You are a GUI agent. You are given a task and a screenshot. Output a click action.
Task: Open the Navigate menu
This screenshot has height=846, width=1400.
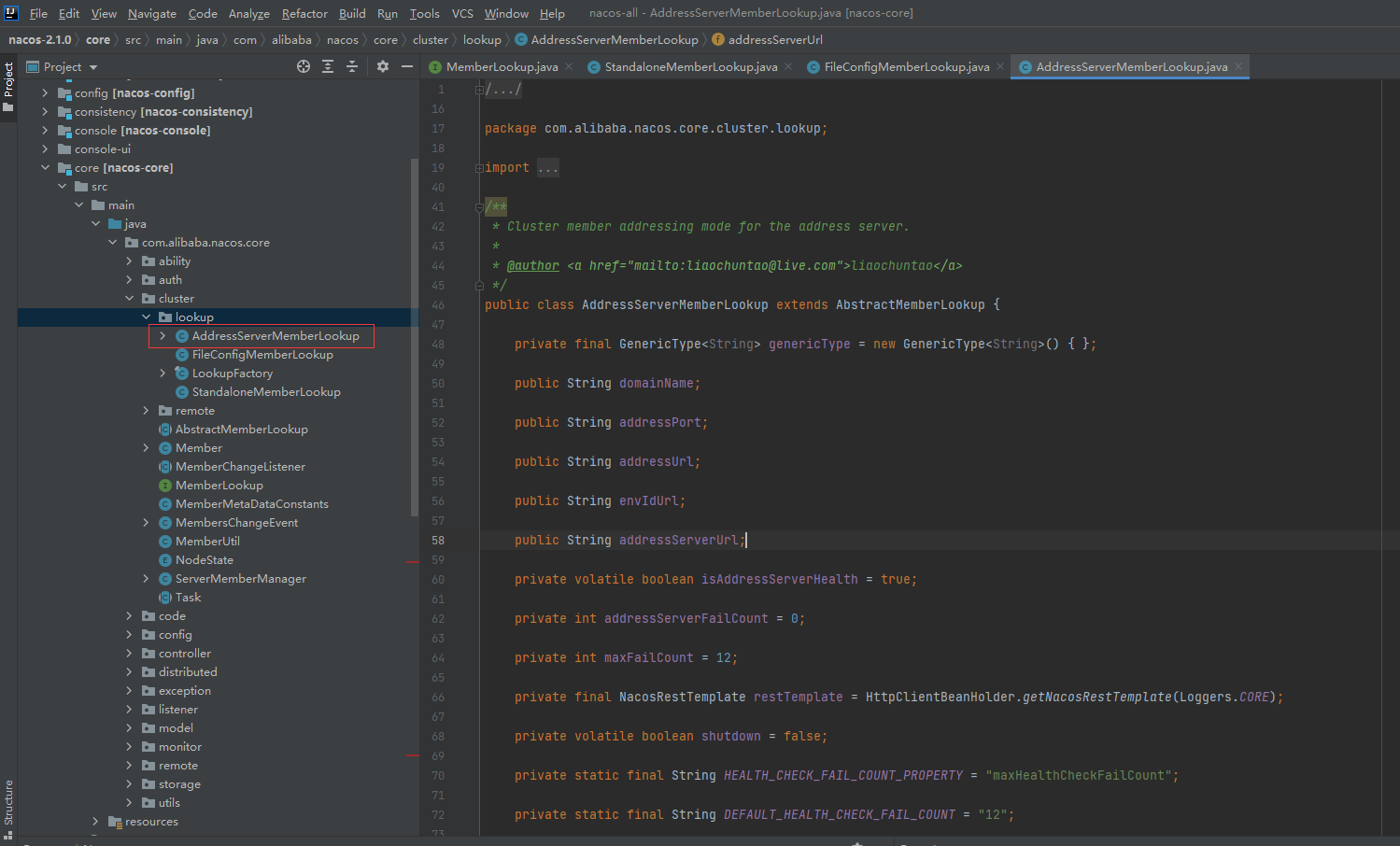[152, 13]
